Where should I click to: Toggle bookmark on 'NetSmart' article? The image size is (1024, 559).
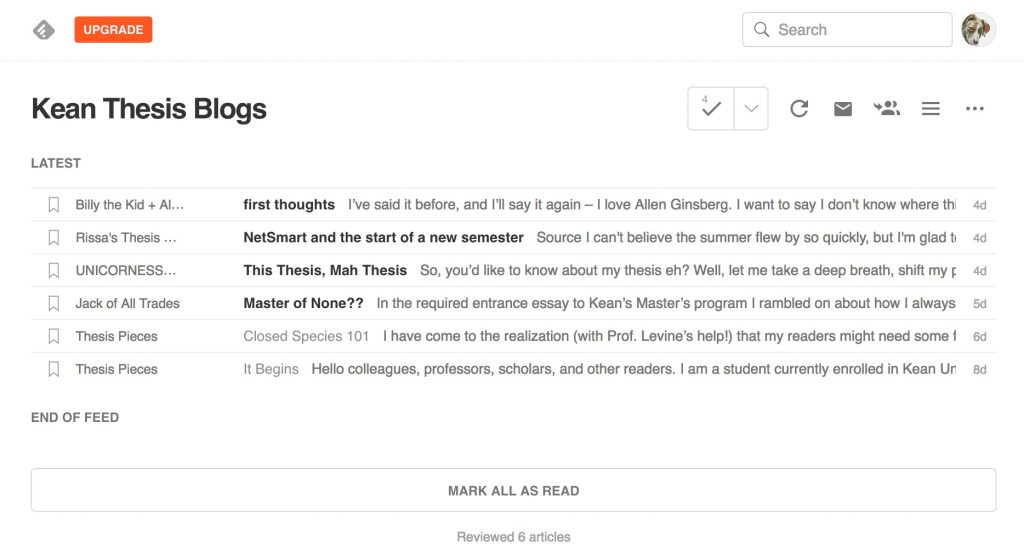click(54, 238)
